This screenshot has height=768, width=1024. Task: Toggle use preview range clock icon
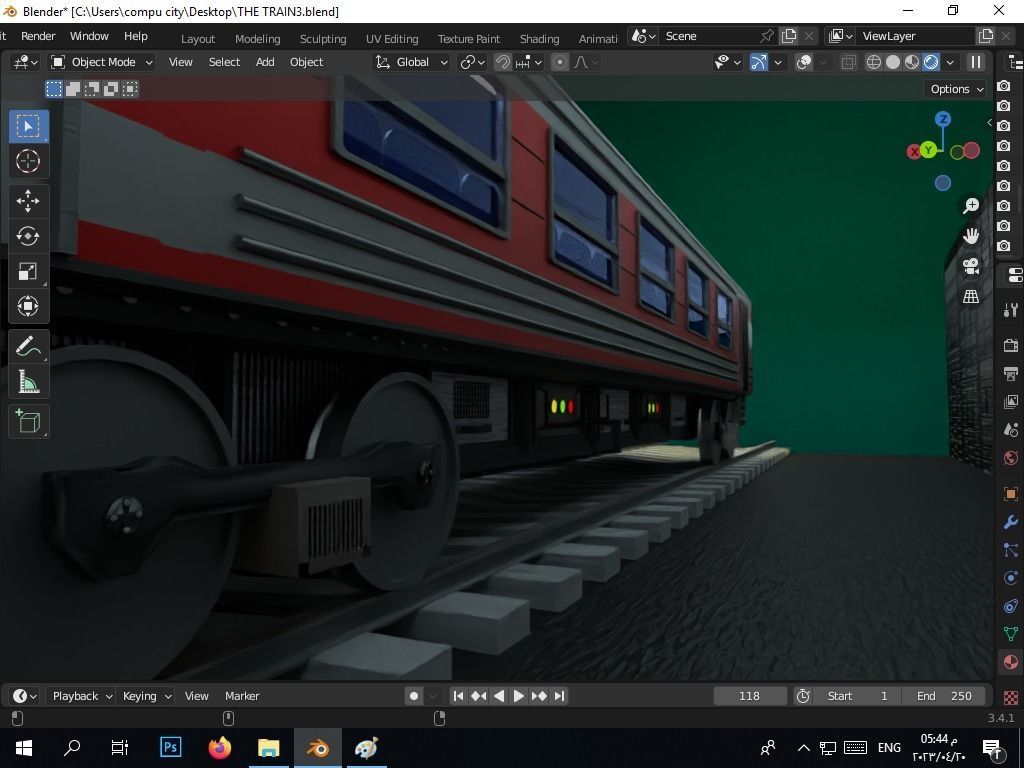tap(803, 696)
